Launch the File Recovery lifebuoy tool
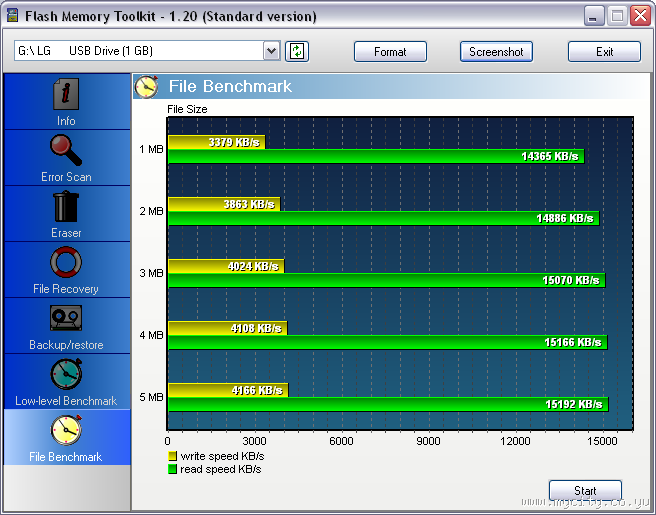 pos(66,263)
